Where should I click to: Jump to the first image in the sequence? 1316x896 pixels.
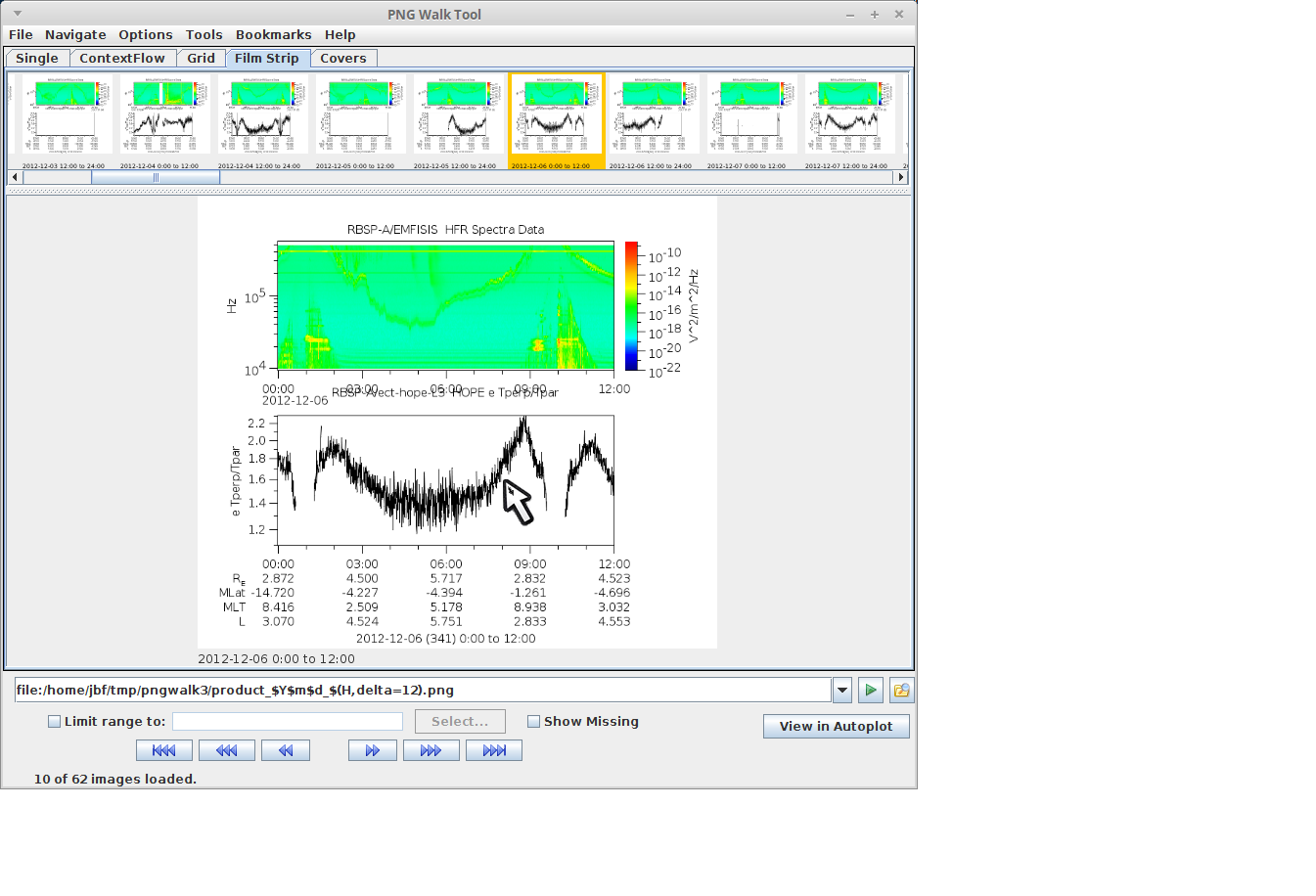163,750
